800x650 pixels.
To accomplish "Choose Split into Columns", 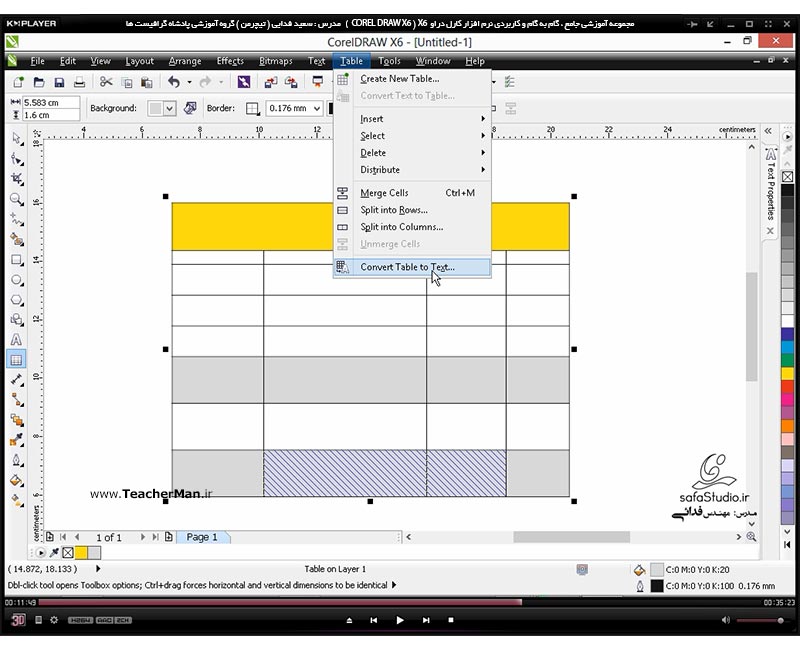I will [x=412, y=227].
